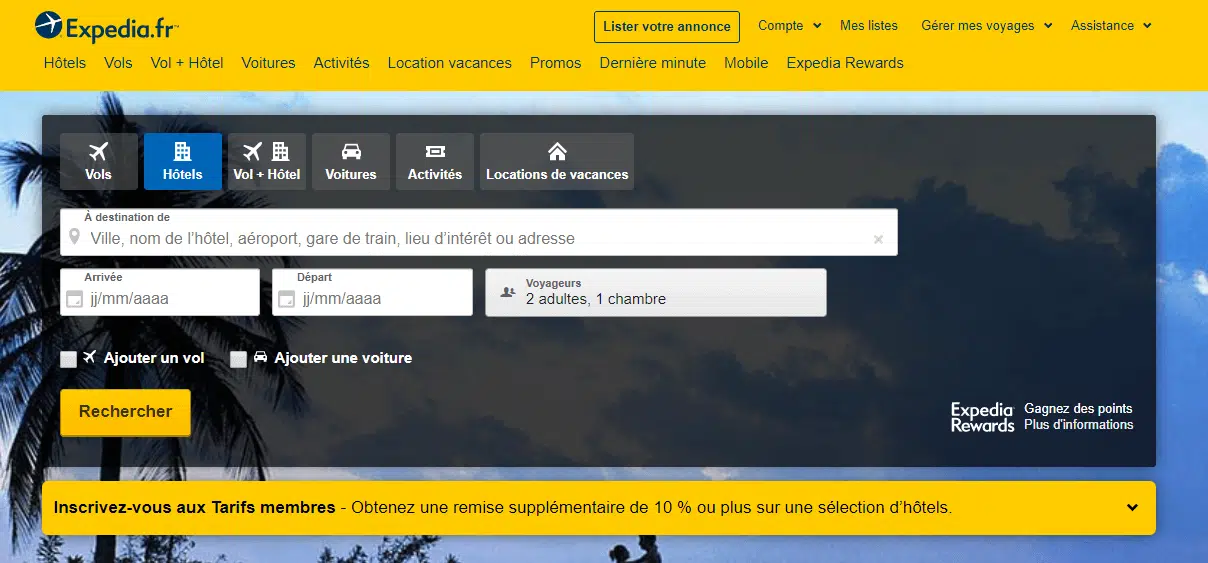Viewport: 1208px width, 563px height.
Task: Click the calendar icon in Arrivée field
Action: (74, 298)
